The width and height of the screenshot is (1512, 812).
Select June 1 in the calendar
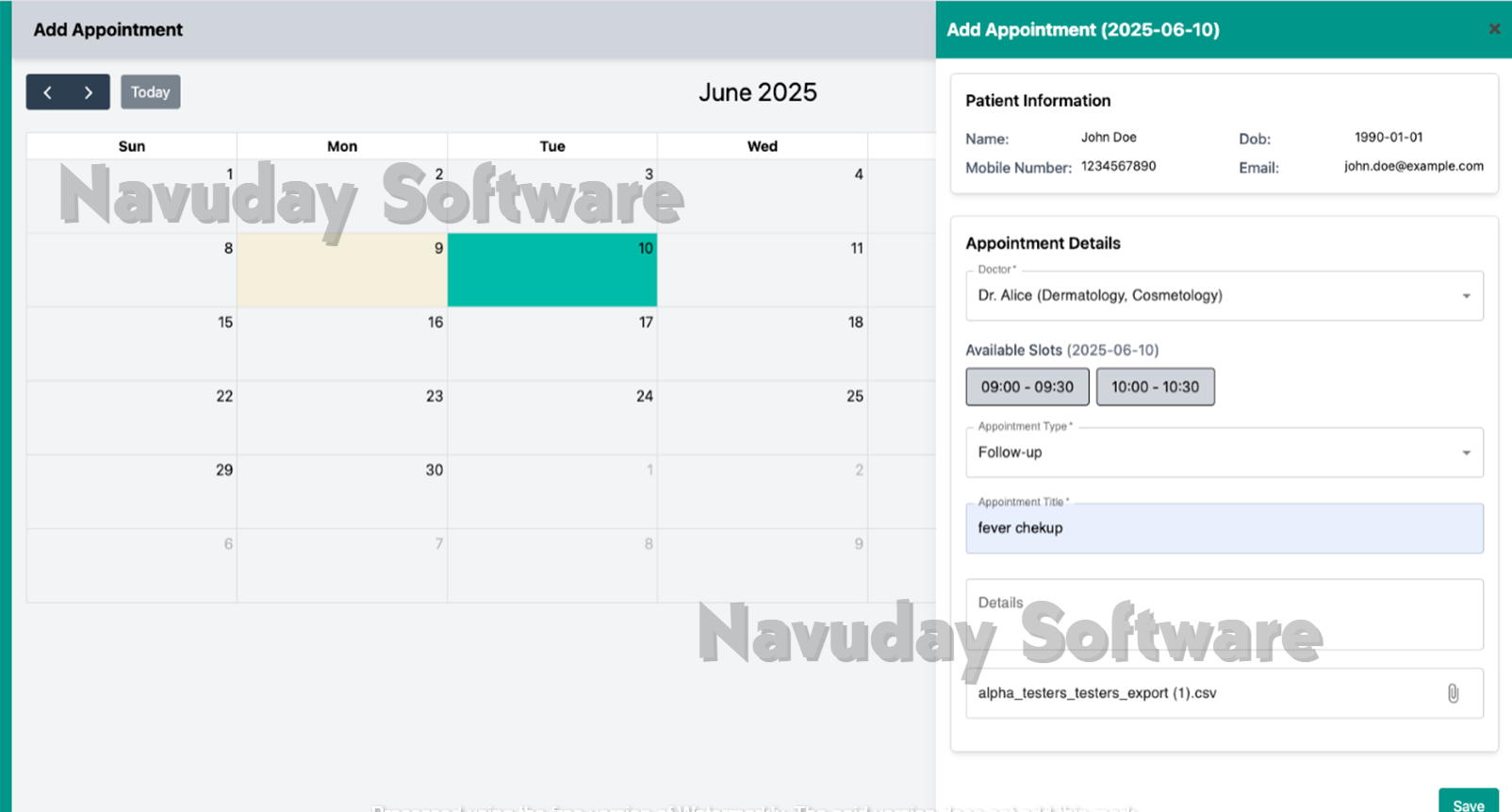click(x=132, y=196)
